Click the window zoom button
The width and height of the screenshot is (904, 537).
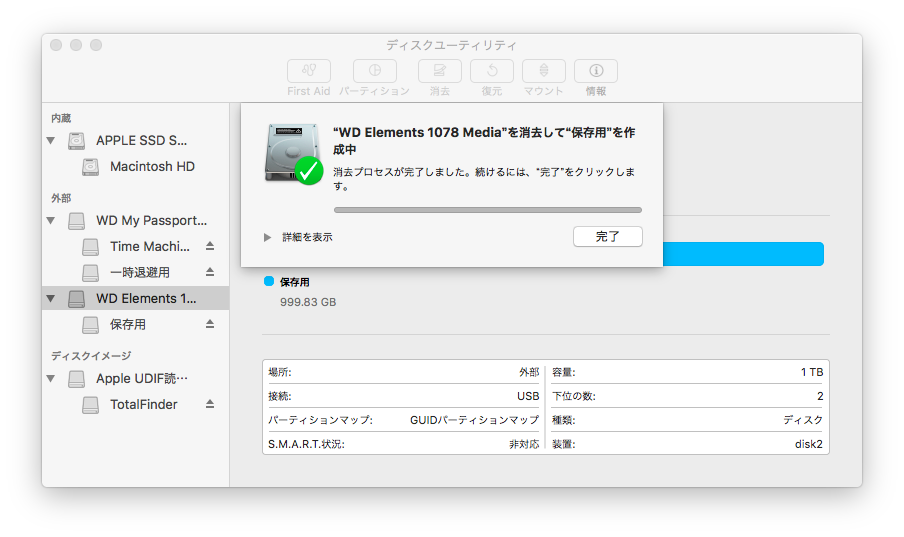pyautogui.click(x=96, y=45)
